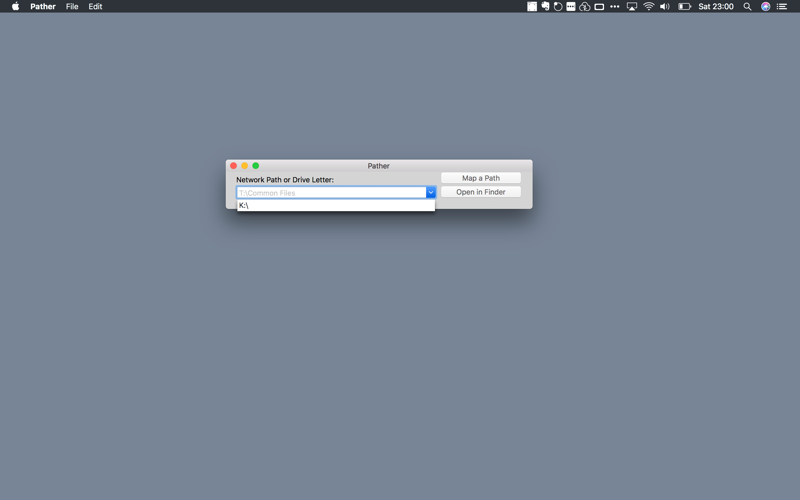
Task: Click the white square icon left of Evernote
Action: (x=532, y=7)
